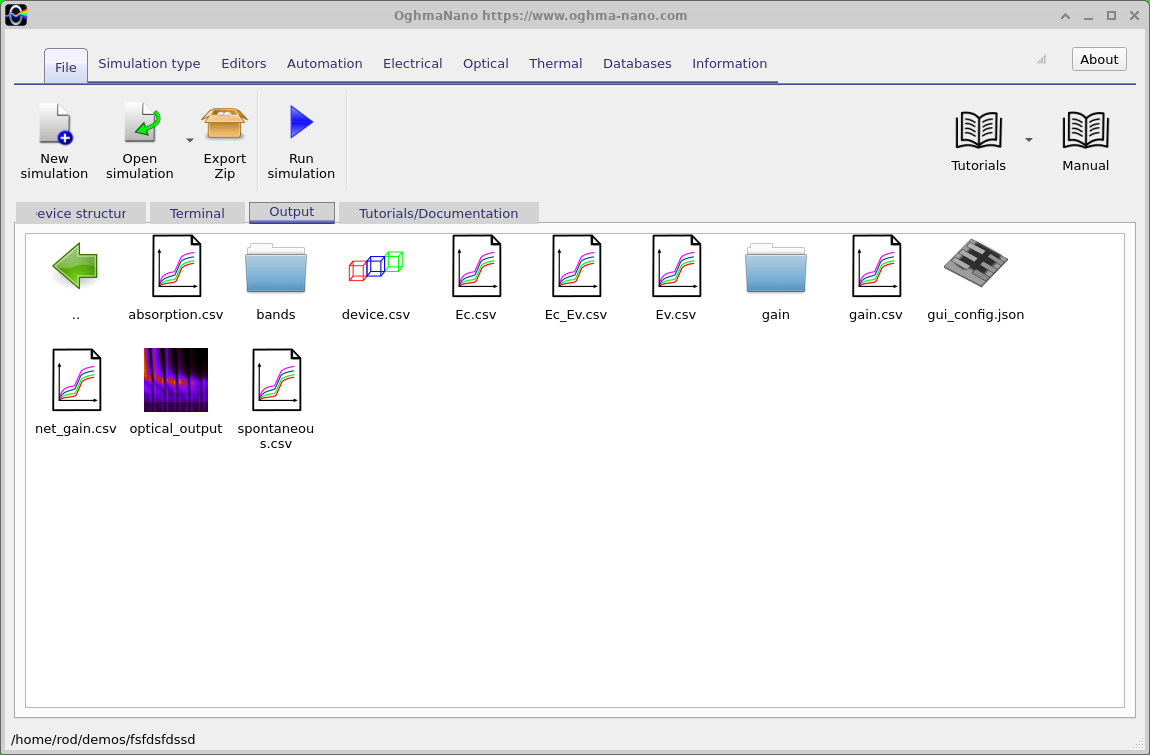The image size is (1150, 755).
Task: Switch to the Terminal tab
Action: click(x=197, y=214)
